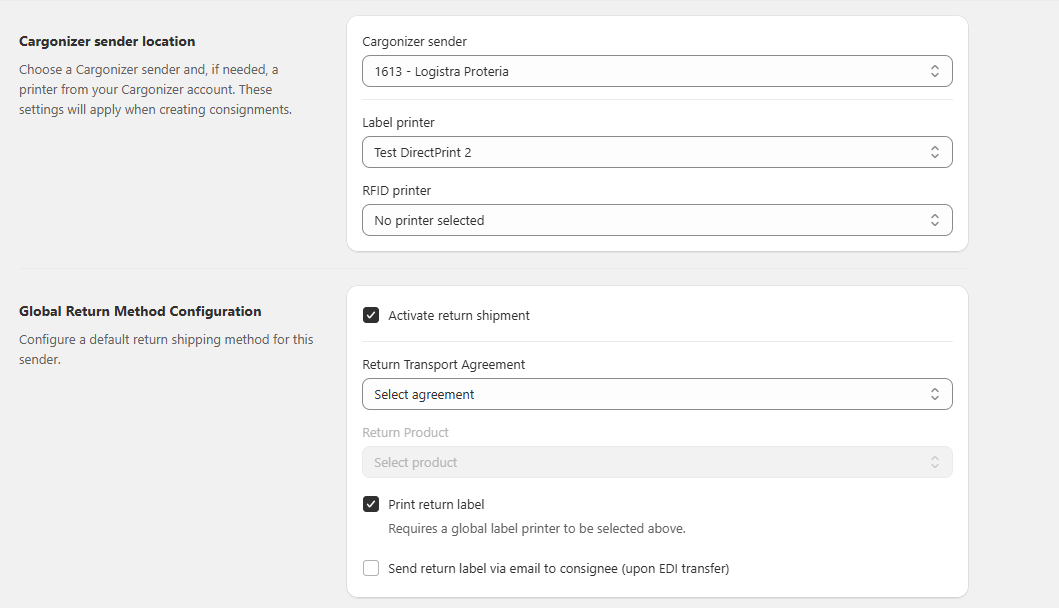
Task: Click the arrows icon on Return Transport Agreement
Action: coord(934,394)
